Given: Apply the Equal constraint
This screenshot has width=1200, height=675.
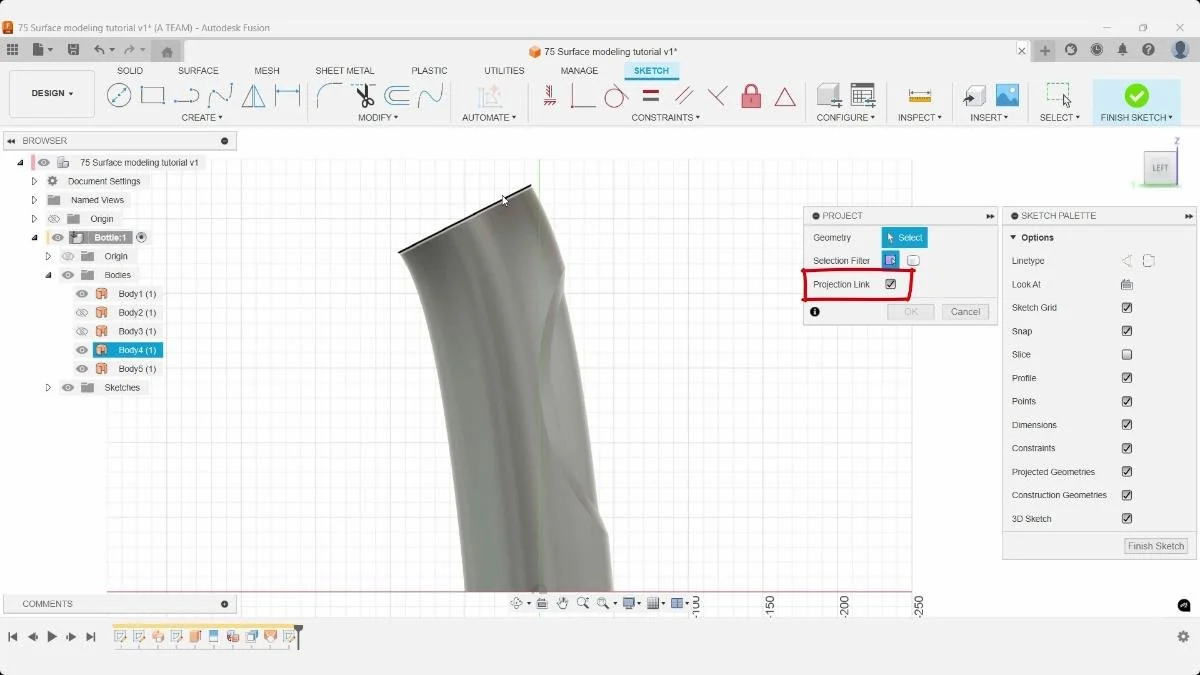Looking at the screenshot, I should 651,96.
